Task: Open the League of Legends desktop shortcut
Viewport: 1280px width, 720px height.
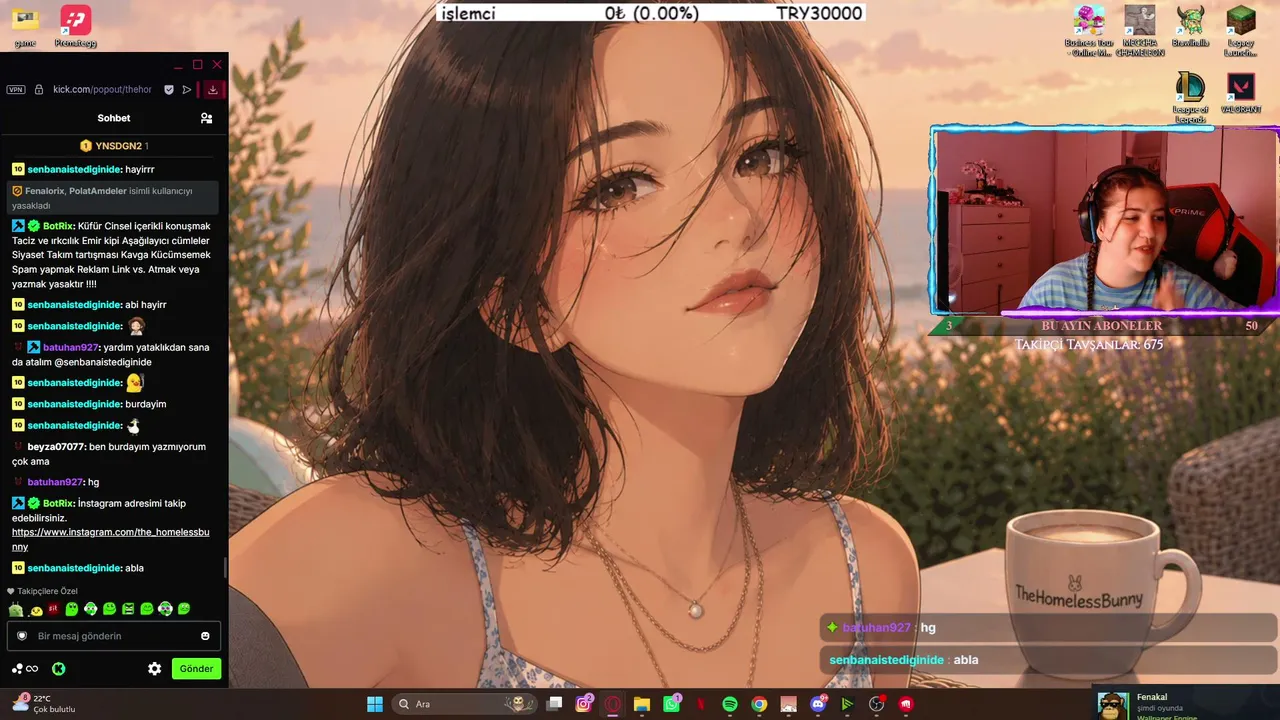Action: click(1190, 99)
